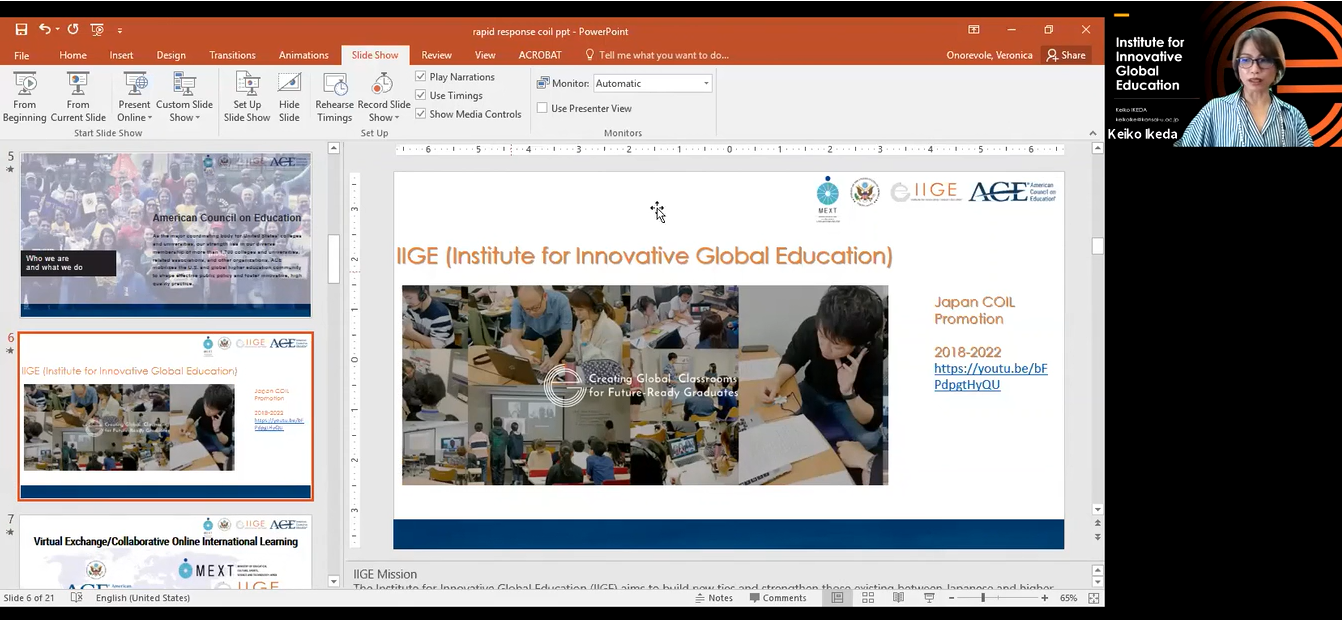Click the 65% zoom level
Image resolution: width=1342 pixels, height=620 pixels.
(1068, 598)
